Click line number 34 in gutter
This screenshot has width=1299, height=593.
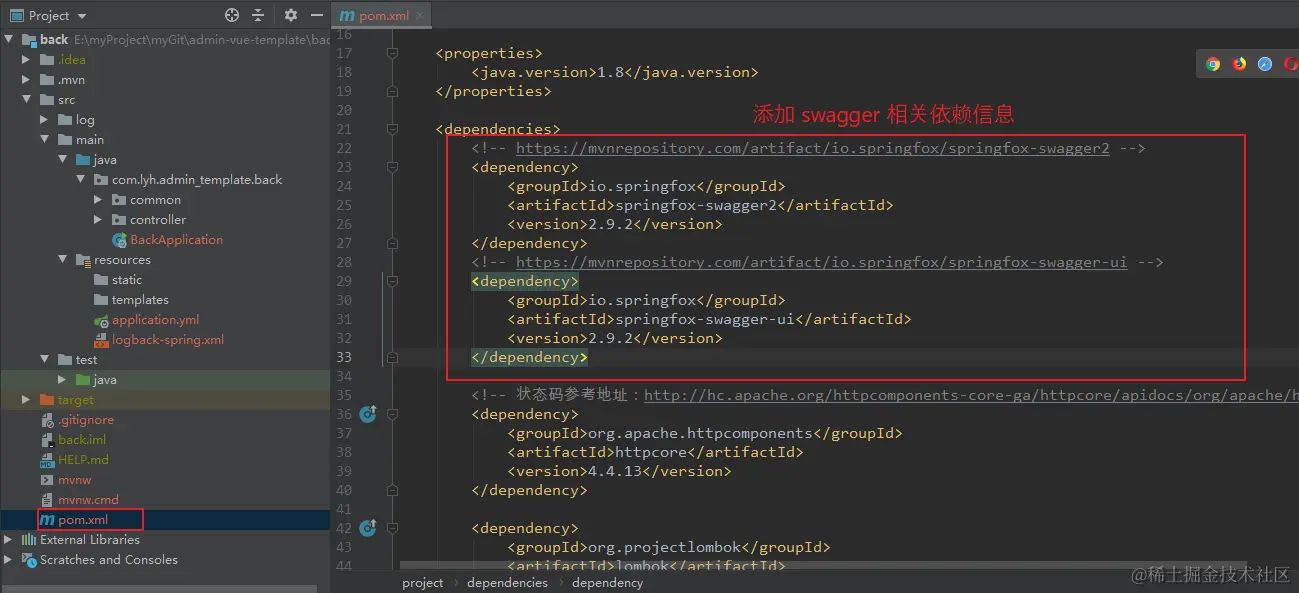pos(343,376)
